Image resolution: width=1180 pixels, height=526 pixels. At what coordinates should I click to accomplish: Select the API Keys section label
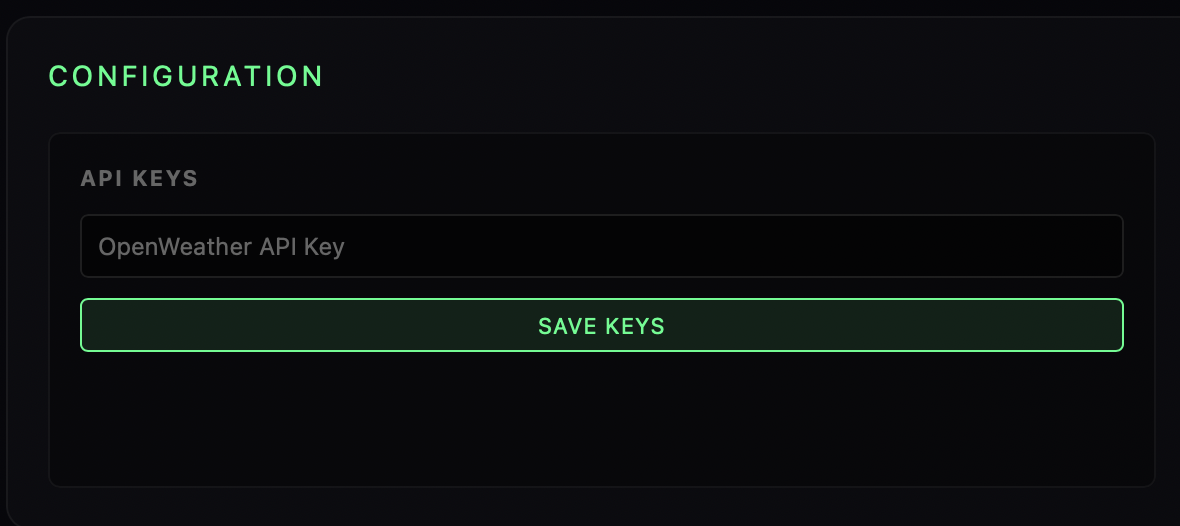tap(139, 179)
